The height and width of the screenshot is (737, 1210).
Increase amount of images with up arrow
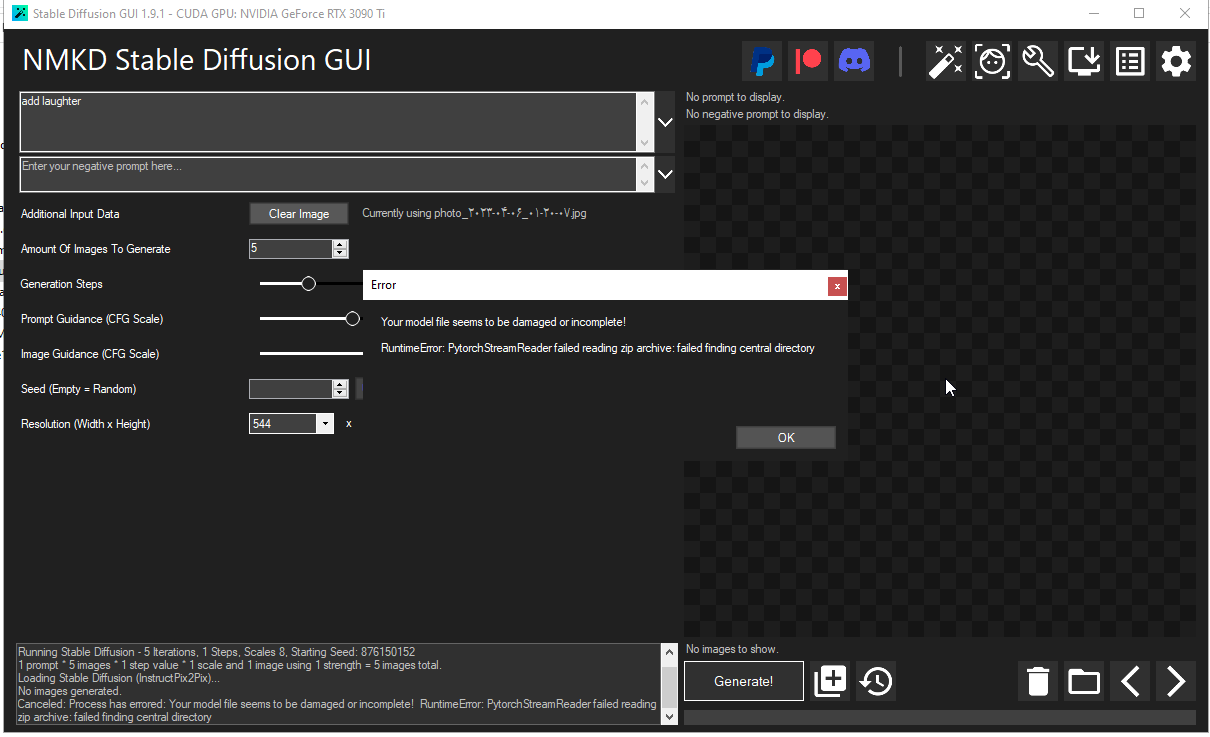coord(340,245)
